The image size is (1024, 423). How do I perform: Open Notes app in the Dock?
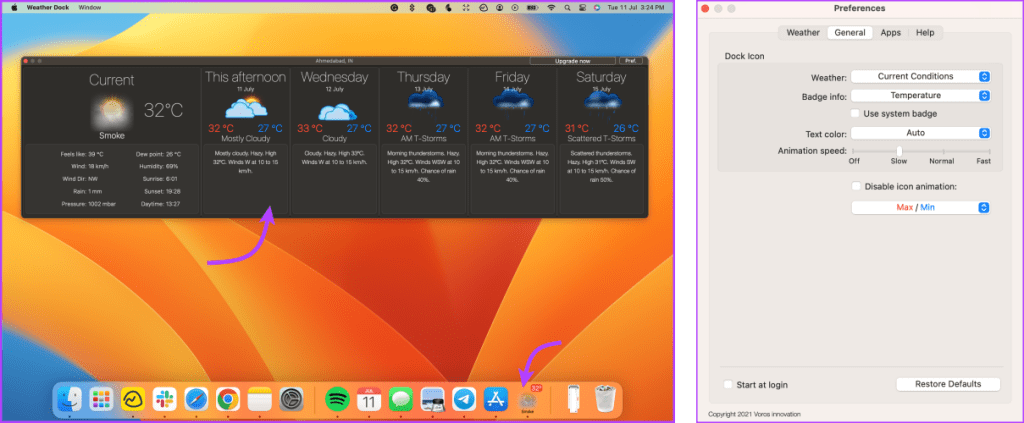(x=259, y=398)
